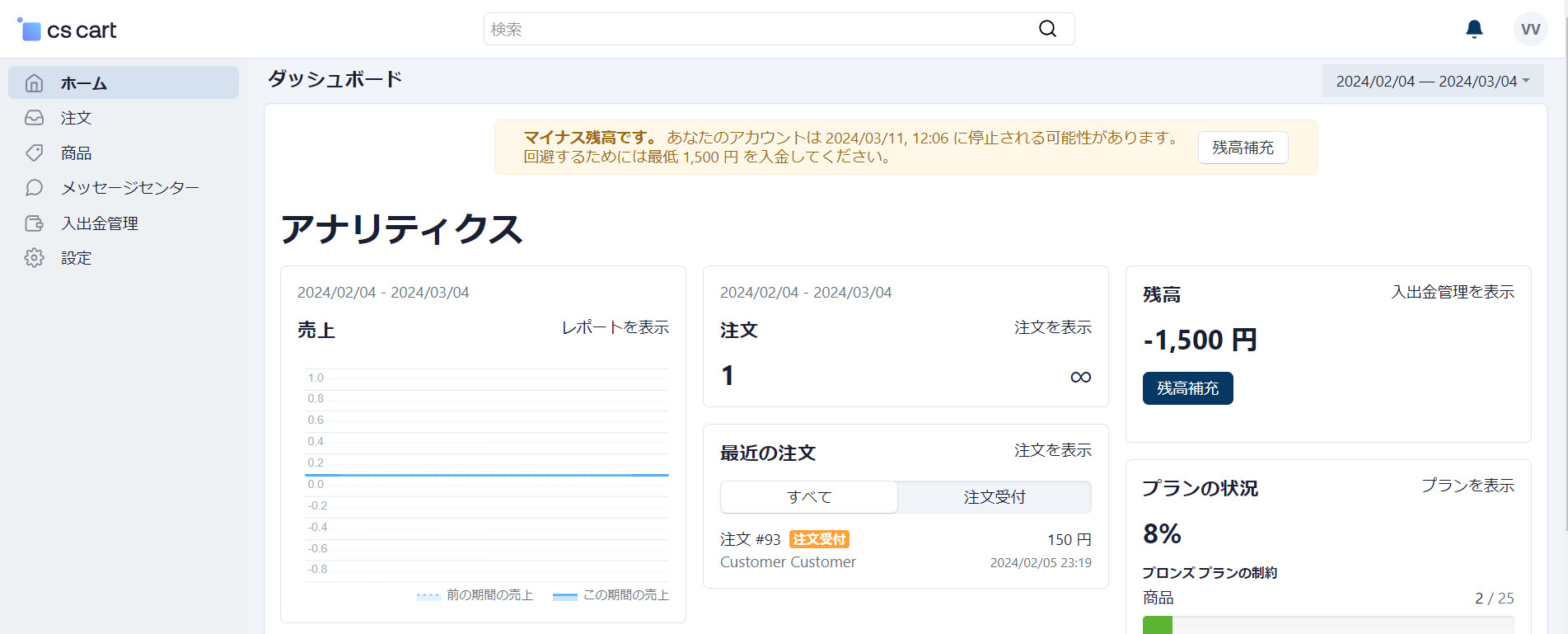Select the 注文受付 tab in recent orders
Screen dimensions: 1568x634
995,497
